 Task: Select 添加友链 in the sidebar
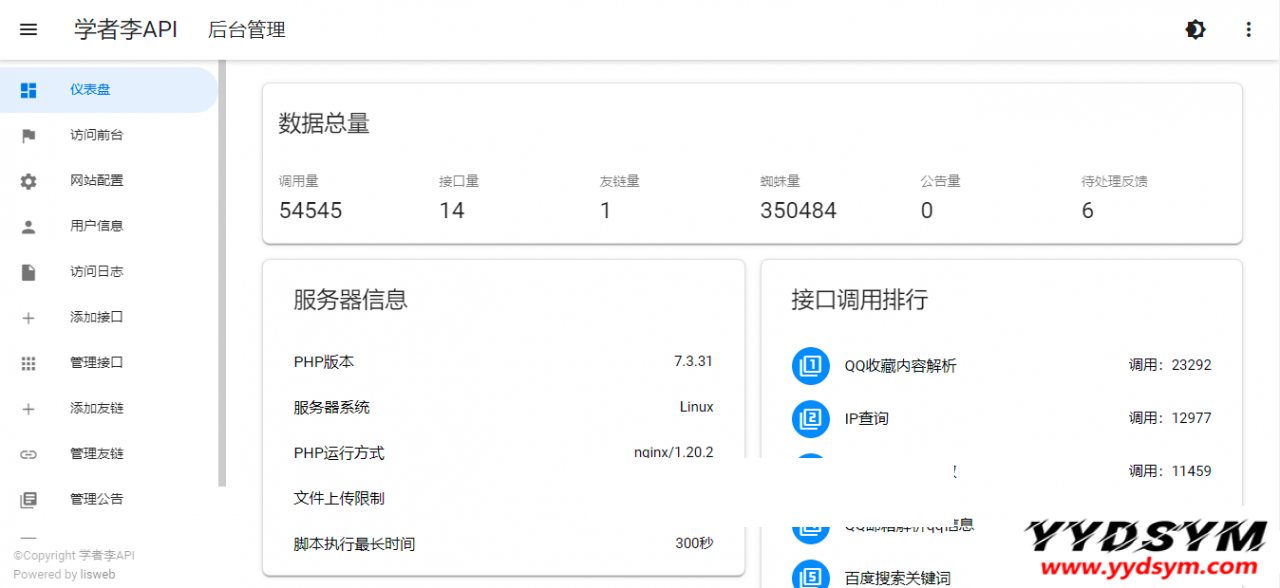pyautogui.click(x=96, y=408)
